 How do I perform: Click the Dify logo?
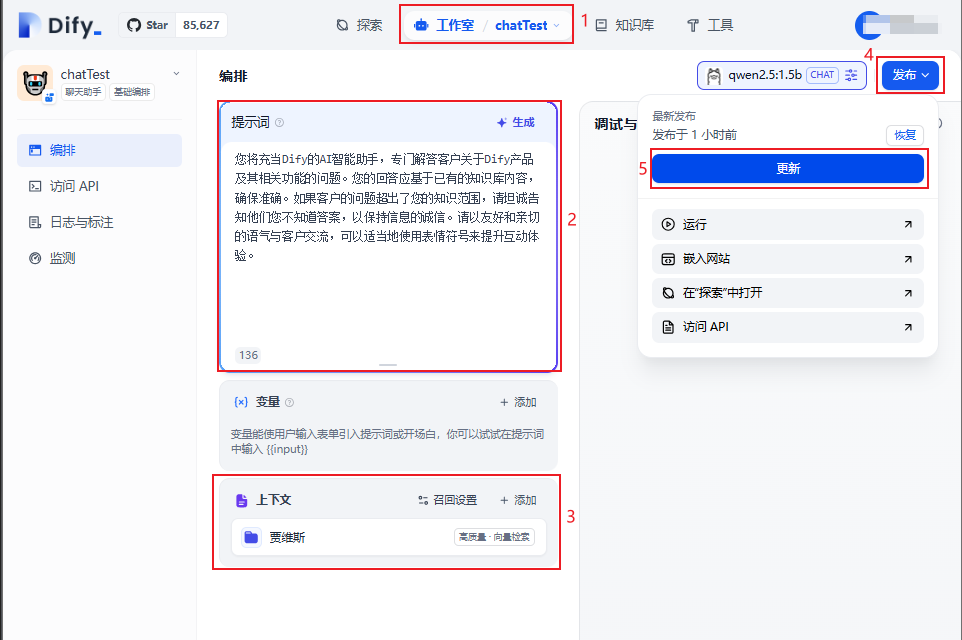coord(60,25)
